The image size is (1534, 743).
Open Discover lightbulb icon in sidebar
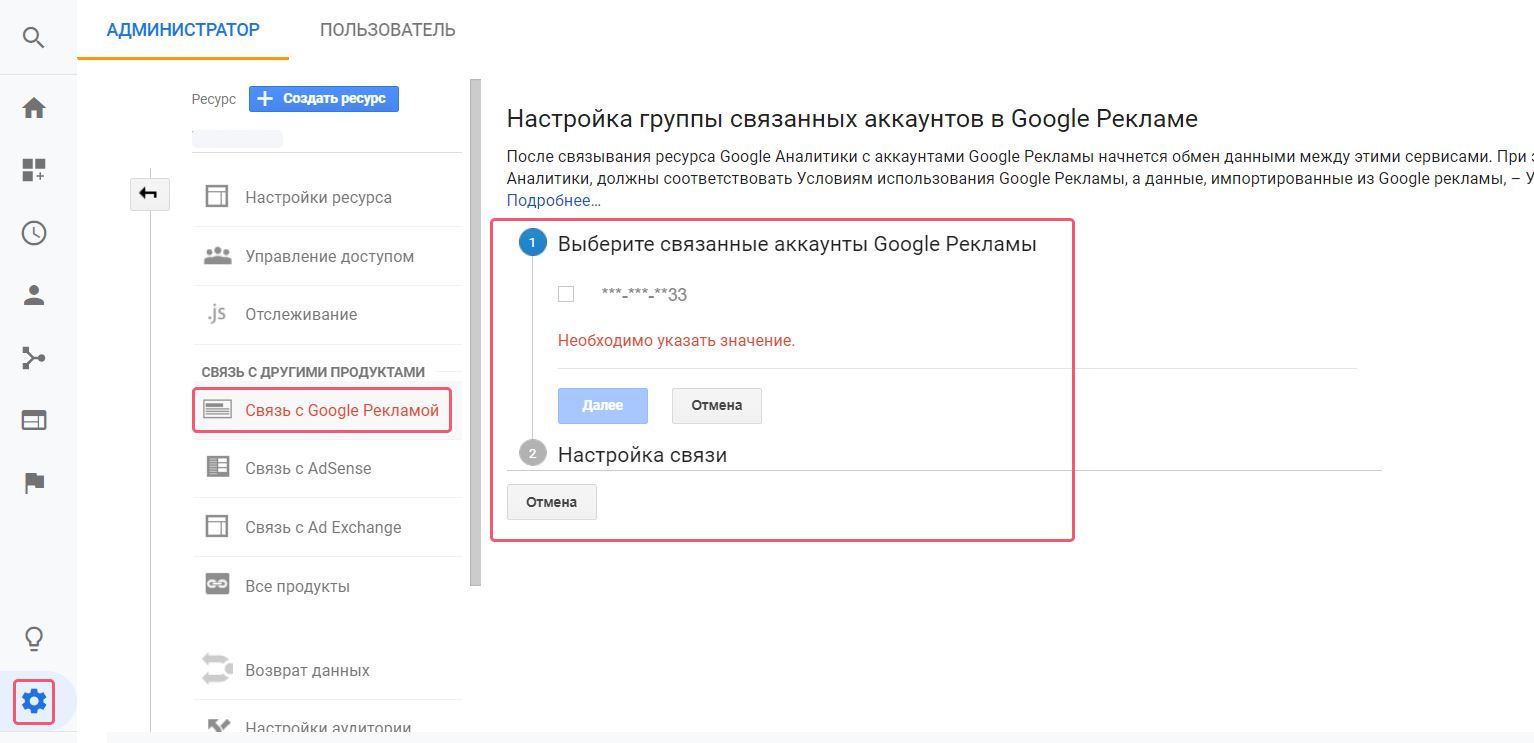pyautogui.click(x=34, y=638)
